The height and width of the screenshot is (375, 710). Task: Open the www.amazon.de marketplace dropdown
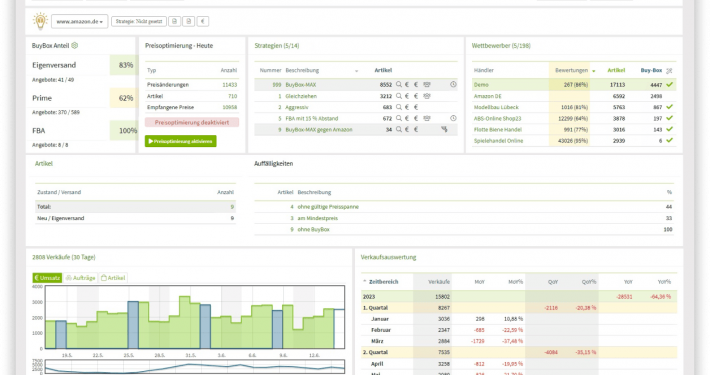pos(80,21)
